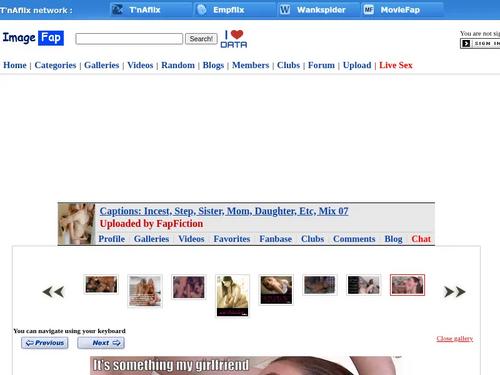
Task: Open MovieFap network site icon
Action: 369,10
